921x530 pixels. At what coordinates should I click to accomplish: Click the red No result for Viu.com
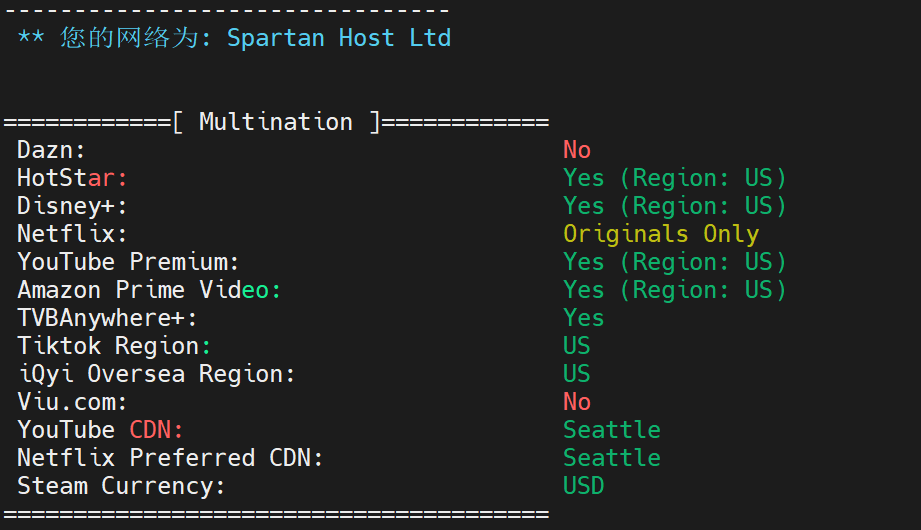(577, 402)
